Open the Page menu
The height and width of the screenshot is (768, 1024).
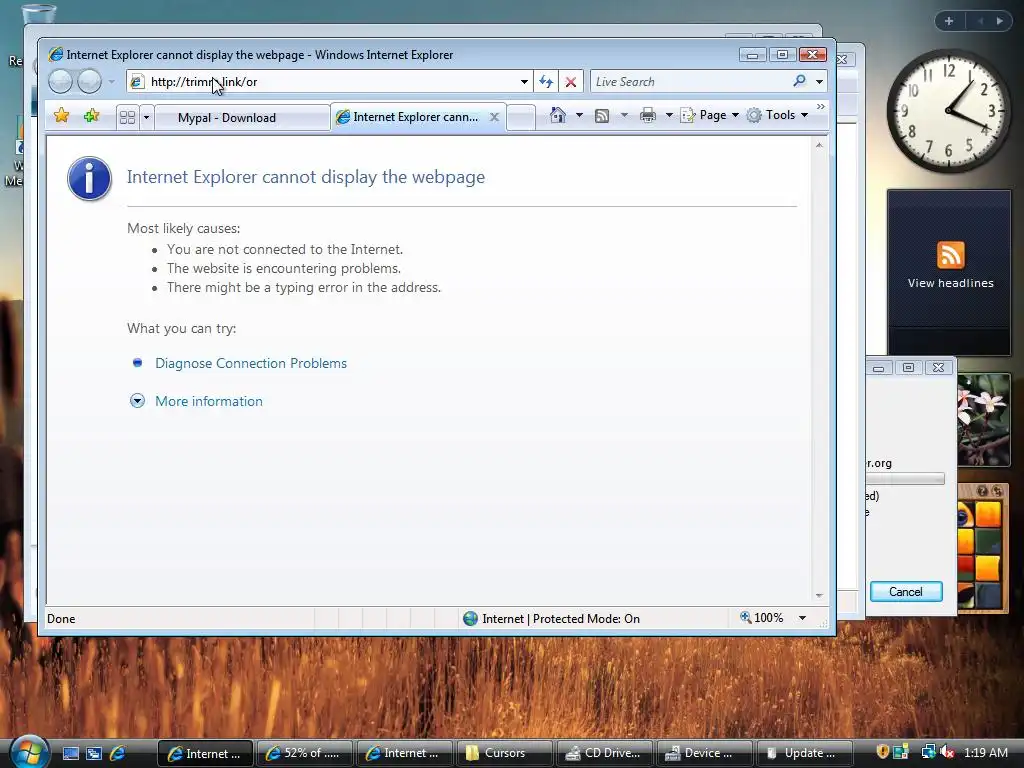[x=709, y=115]
